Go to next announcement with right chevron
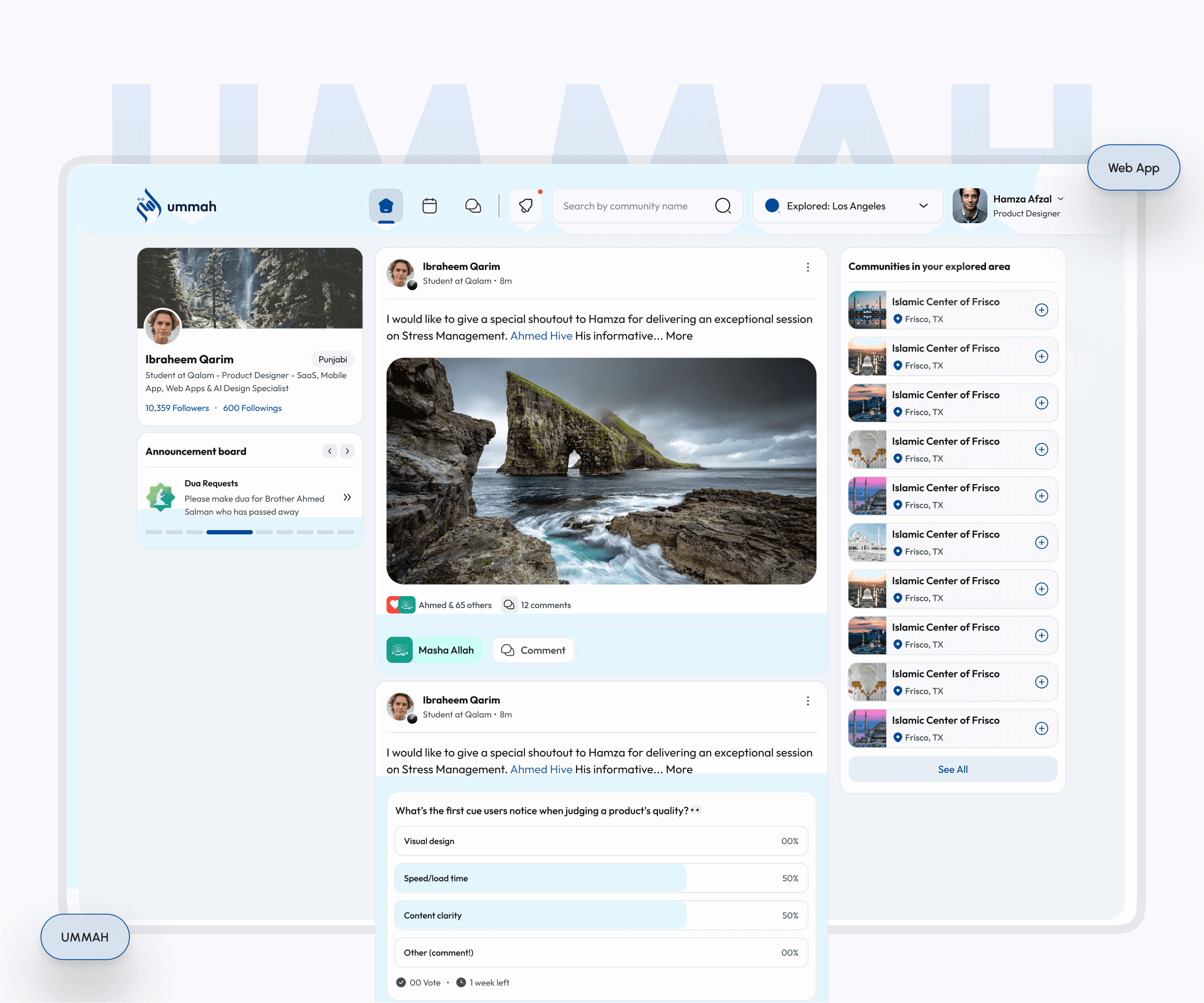The width and height of the screenshot is (1204, 1003). [347, 452]
